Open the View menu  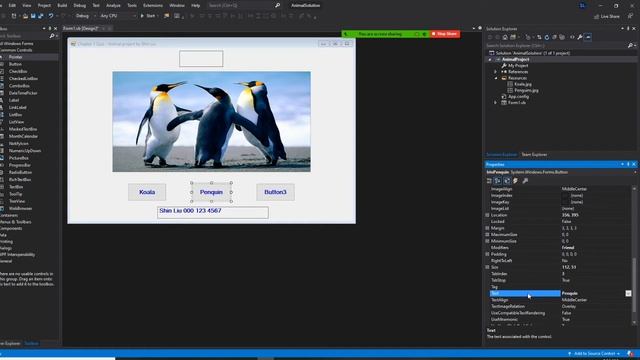pyautogui.click(x=27, y=5)
